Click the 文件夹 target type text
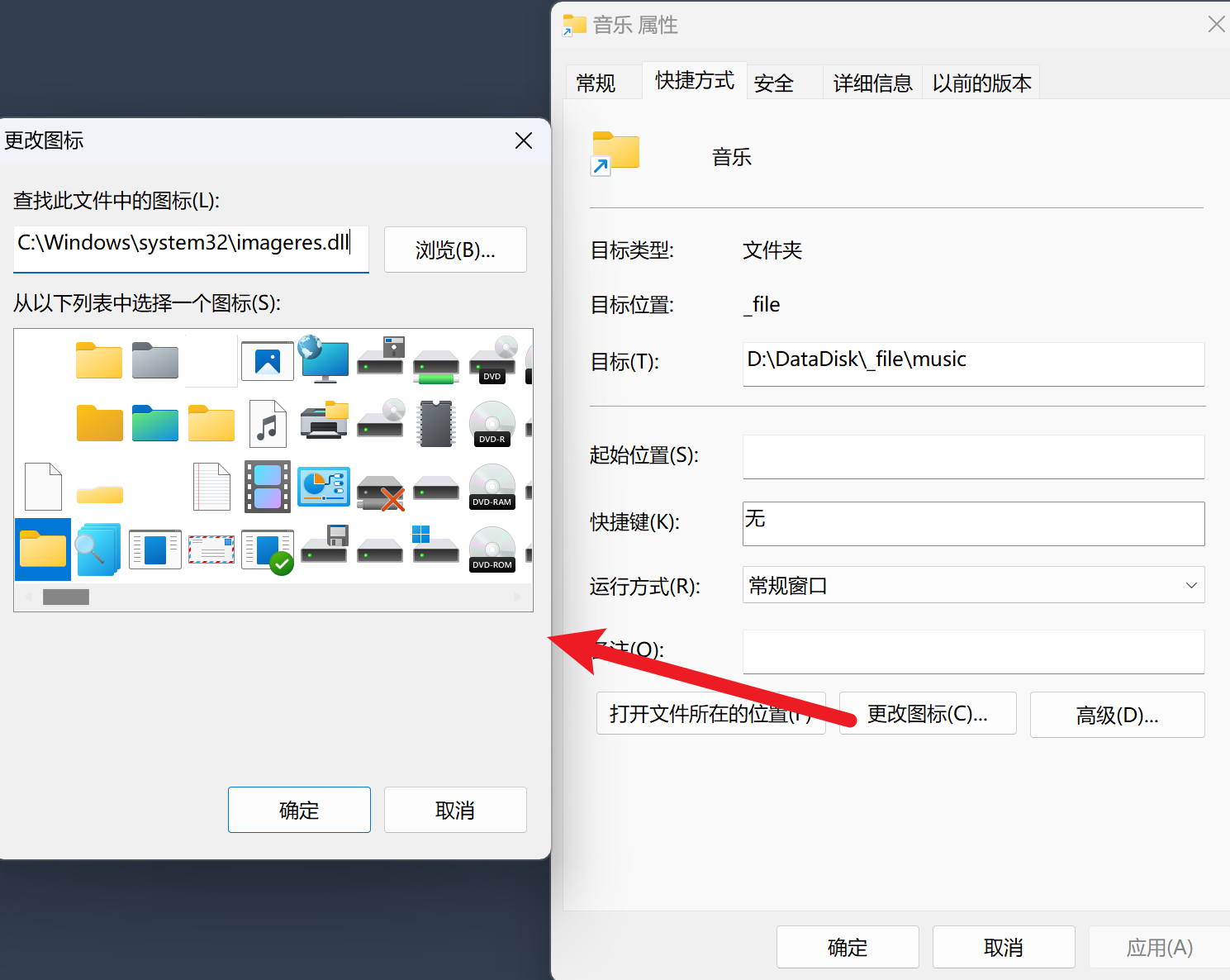The image size is (1230, 980). (772, 250)
